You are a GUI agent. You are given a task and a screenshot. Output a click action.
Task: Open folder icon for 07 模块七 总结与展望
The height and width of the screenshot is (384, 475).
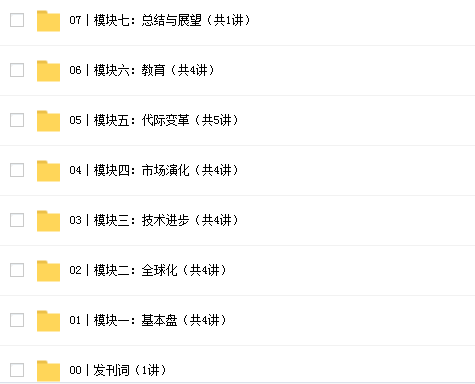click(x=48, y=21)
